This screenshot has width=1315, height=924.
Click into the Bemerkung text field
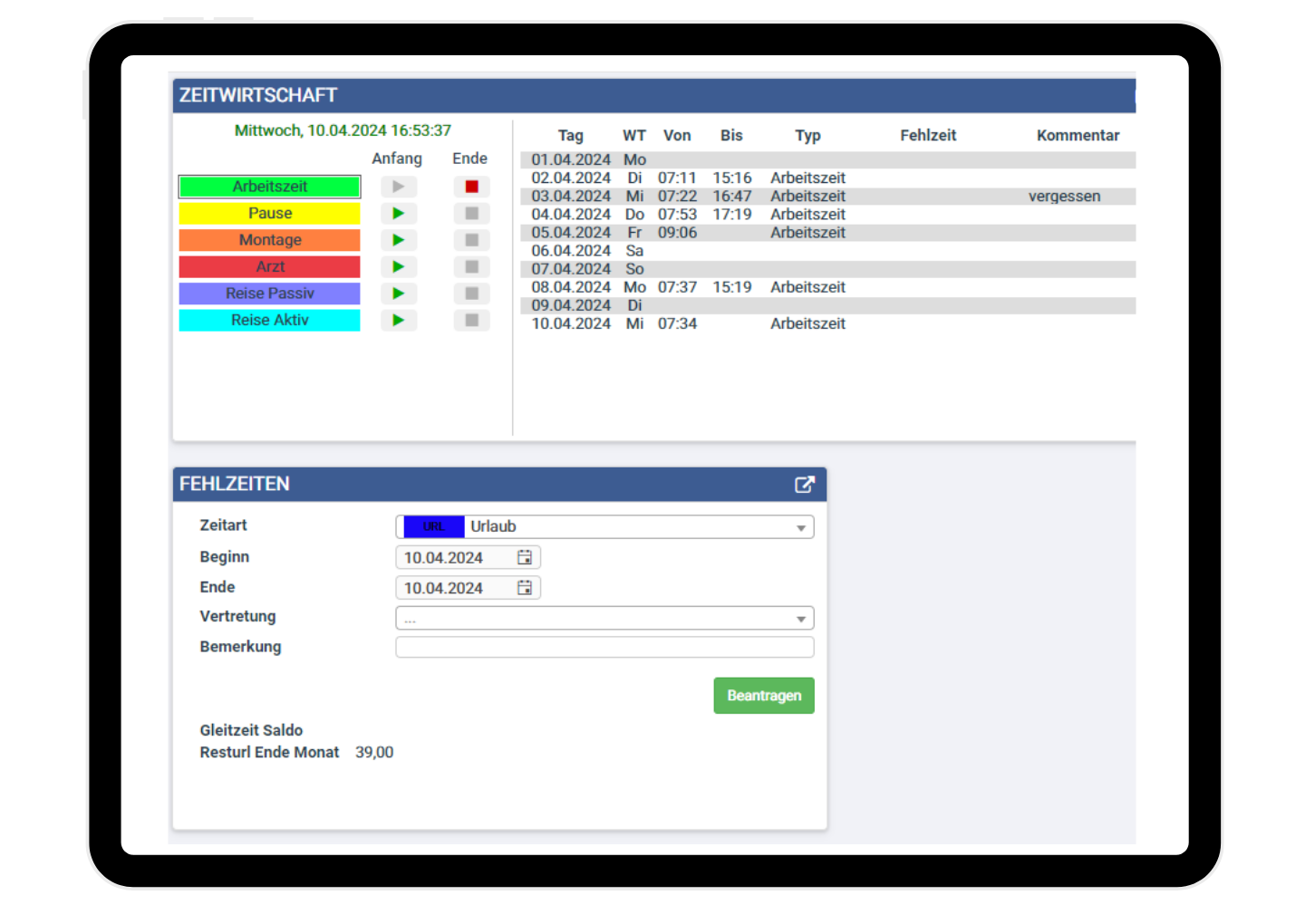(604, 647)
